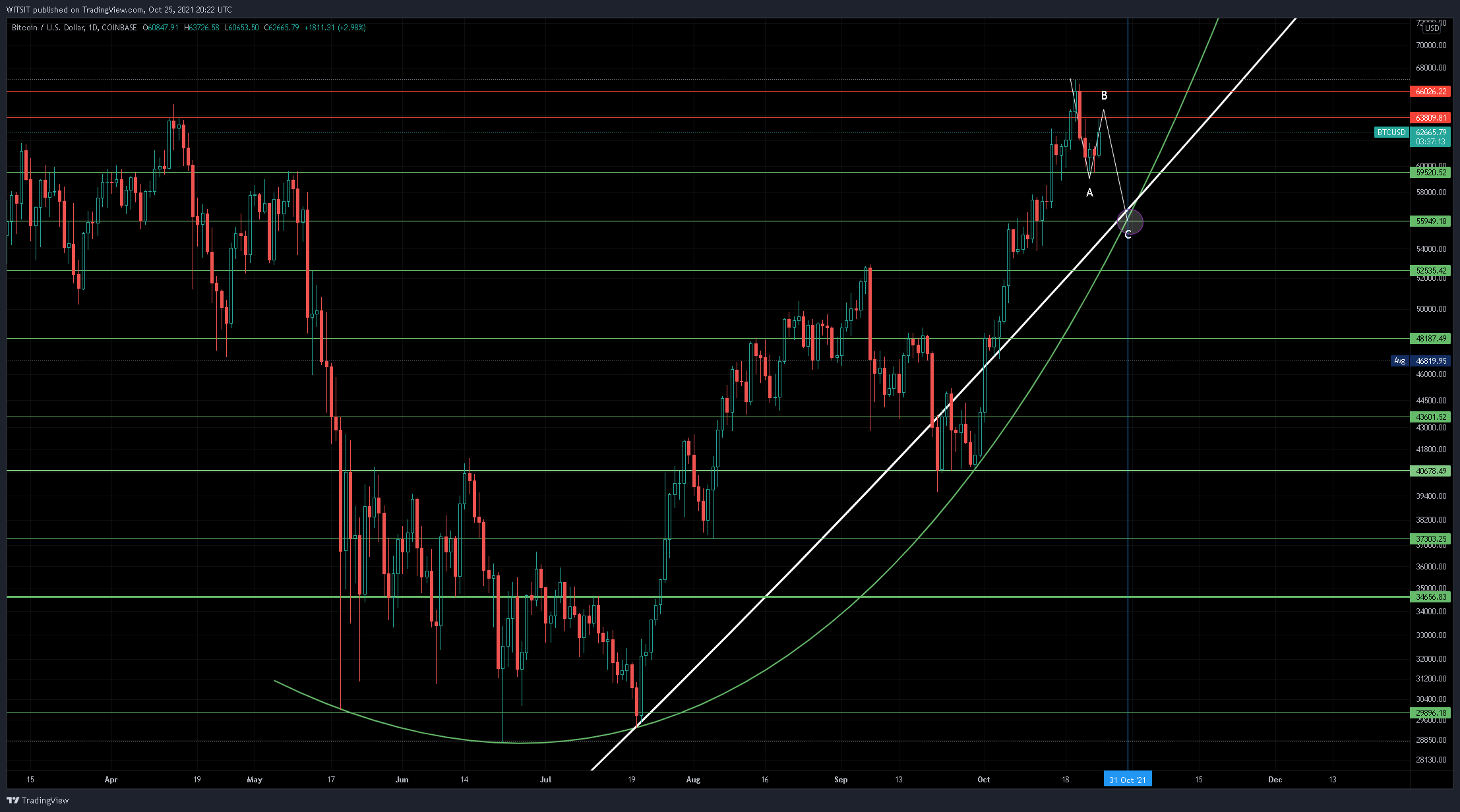Select the 43601.52 green level label

point(1431,417)
